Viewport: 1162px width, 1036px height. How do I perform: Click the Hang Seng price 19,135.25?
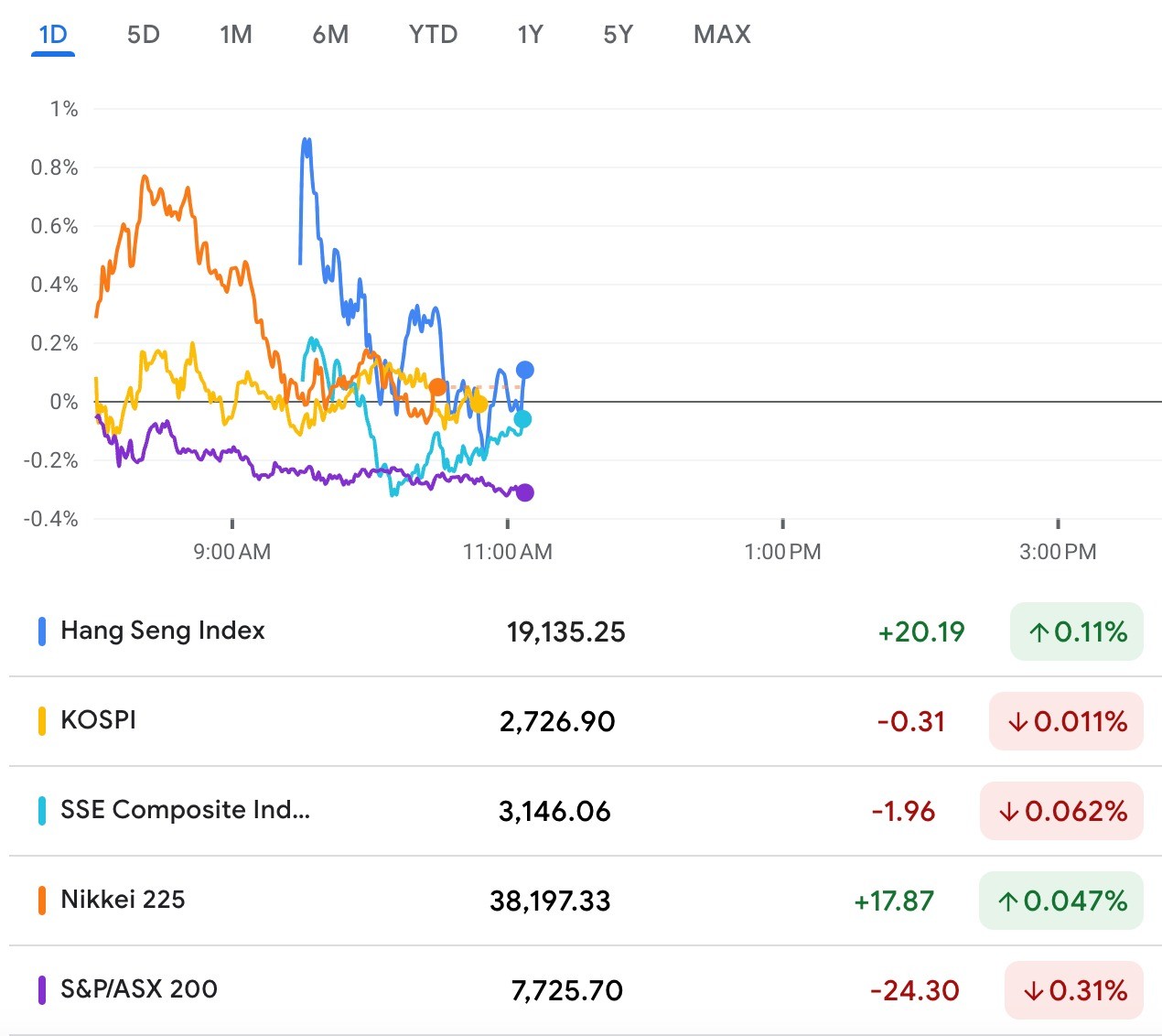[566, 632]
